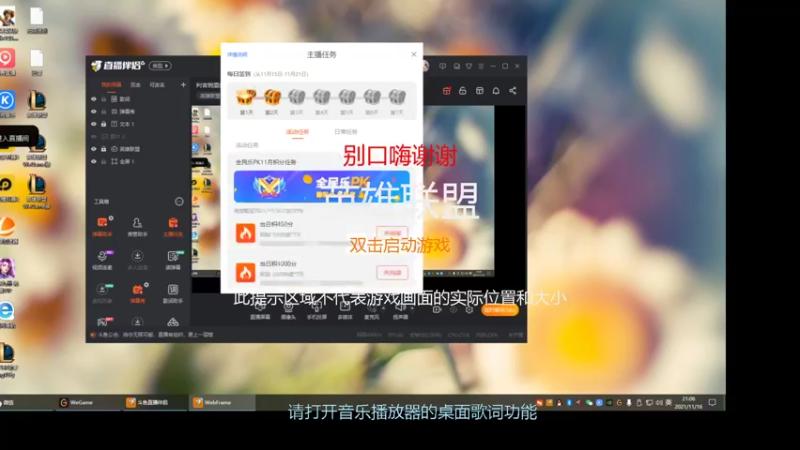Open the Windows notification center icon

click(713, 403)
